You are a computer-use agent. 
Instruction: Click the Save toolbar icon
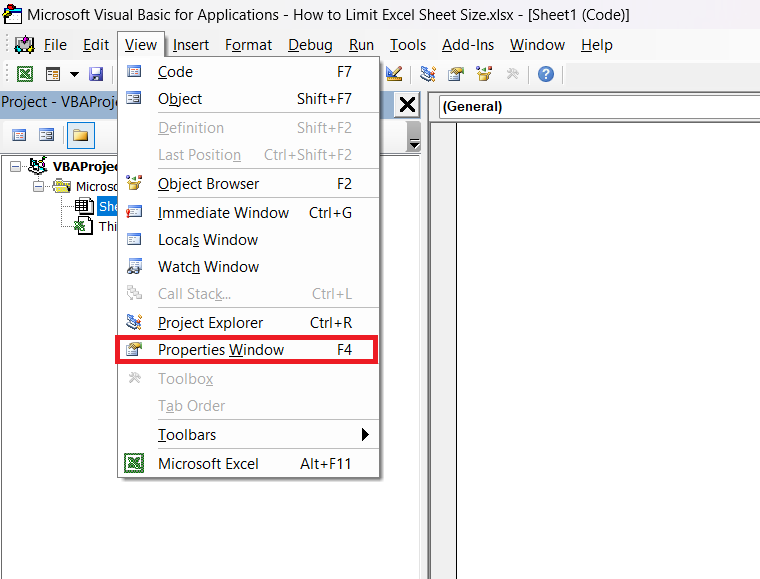coord(96,74)
